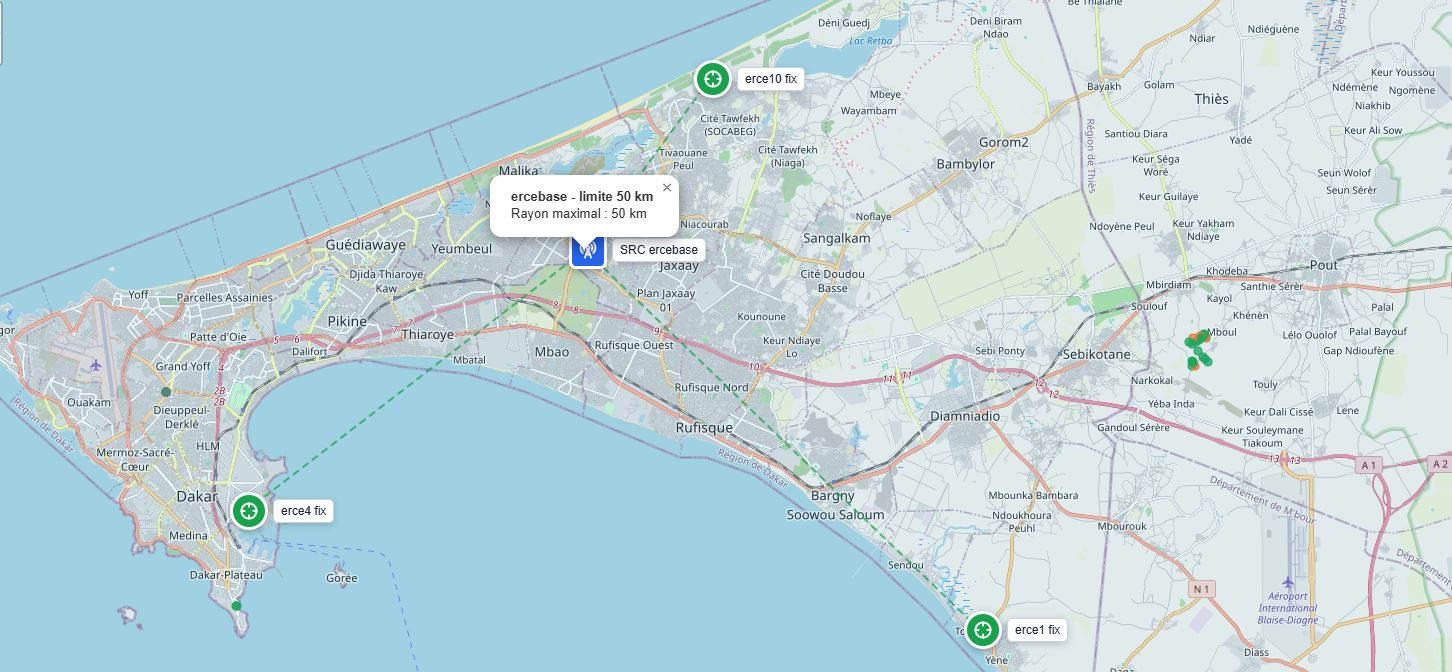Image resolution: width=1452 pixels, height=672 pixels.
Task: Click the "Mermoz-Sacré-Cœur" map label
Action: [136, 460]
